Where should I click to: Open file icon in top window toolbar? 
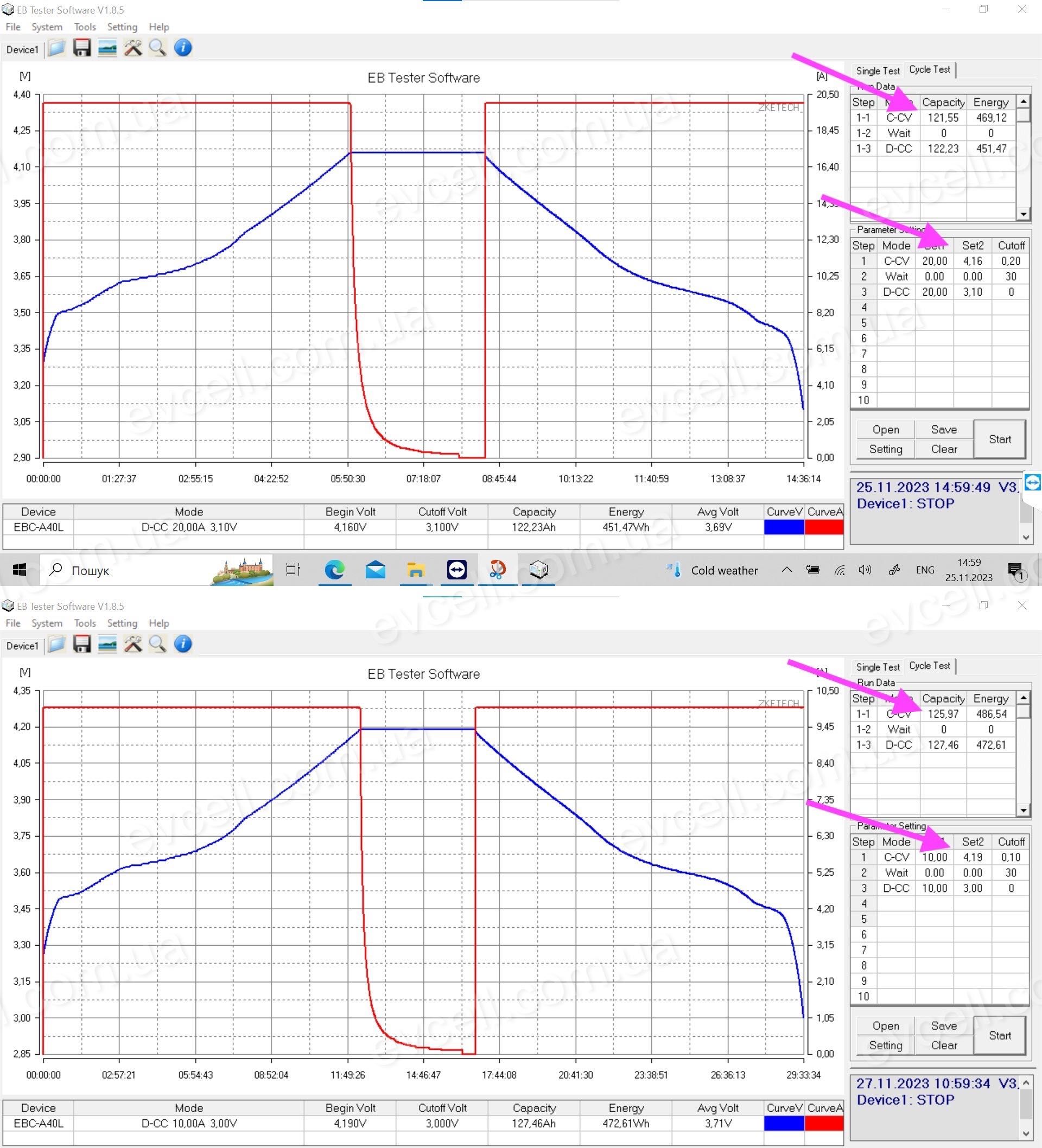pyautogui.click(x=56, y=48)
